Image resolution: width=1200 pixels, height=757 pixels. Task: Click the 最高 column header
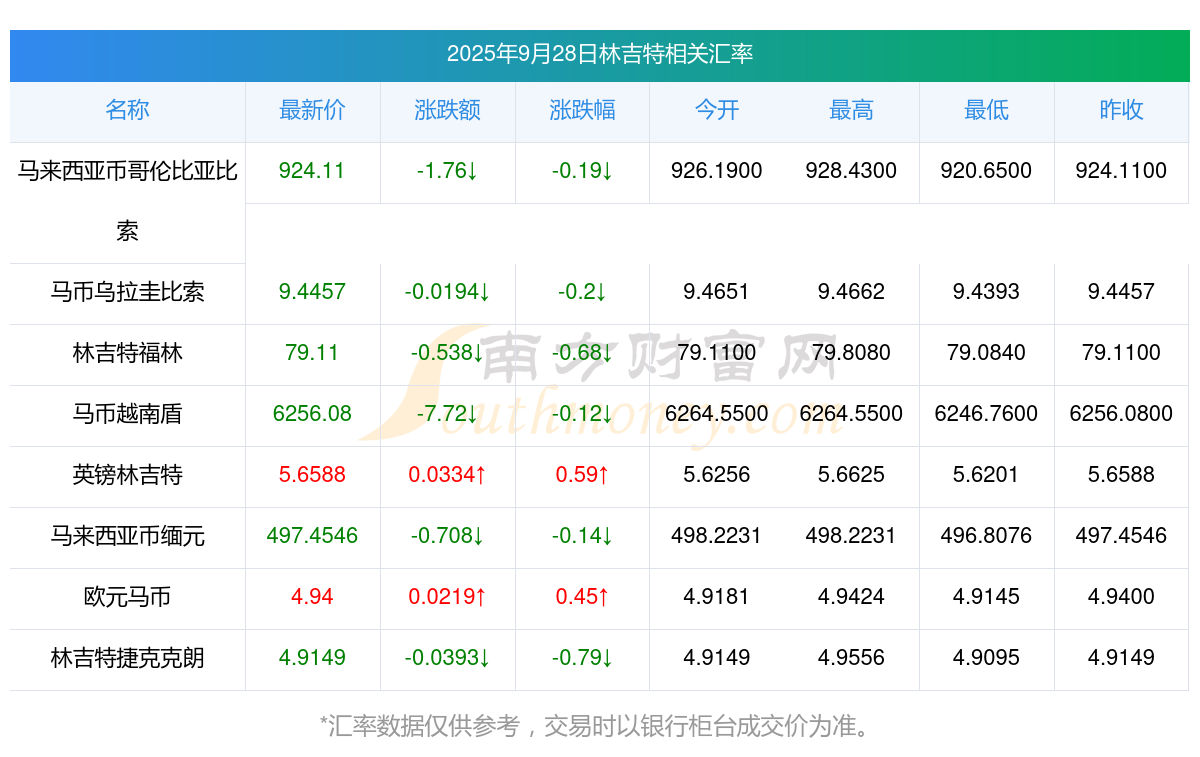tap(851, 110)
